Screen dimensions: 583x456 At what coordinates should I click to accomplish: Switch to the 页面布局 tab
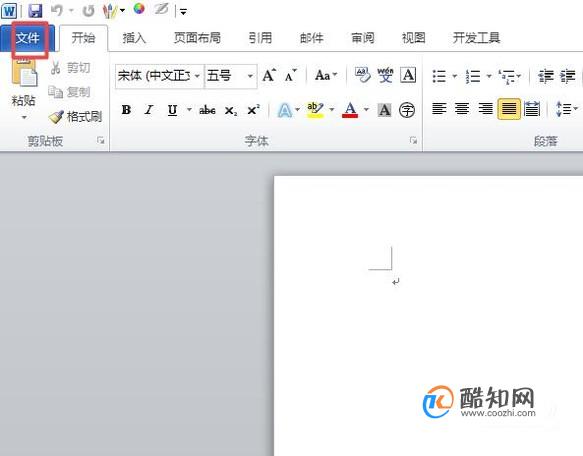tap(197, 38)
